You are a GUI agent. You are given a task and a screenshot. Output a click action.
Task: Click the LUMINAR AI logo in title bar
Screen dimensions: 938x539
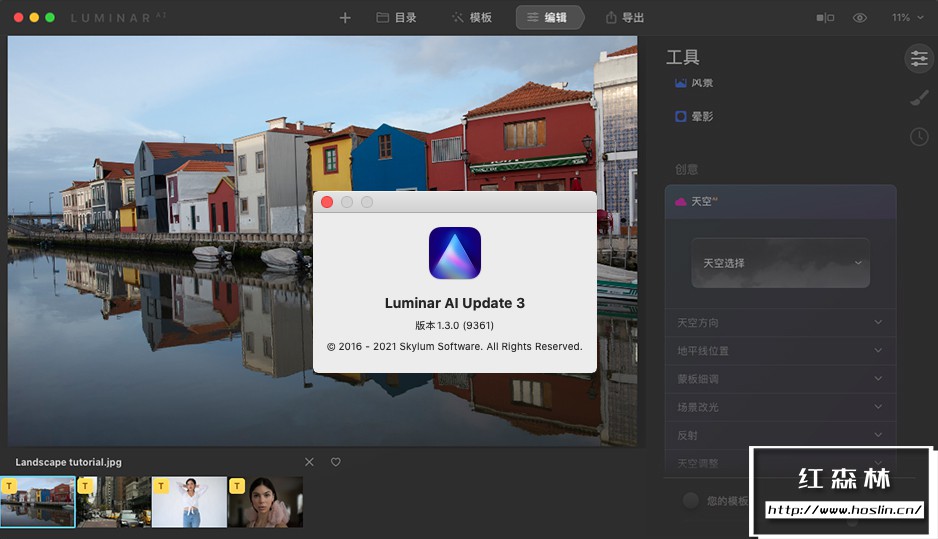click(118, 18)
